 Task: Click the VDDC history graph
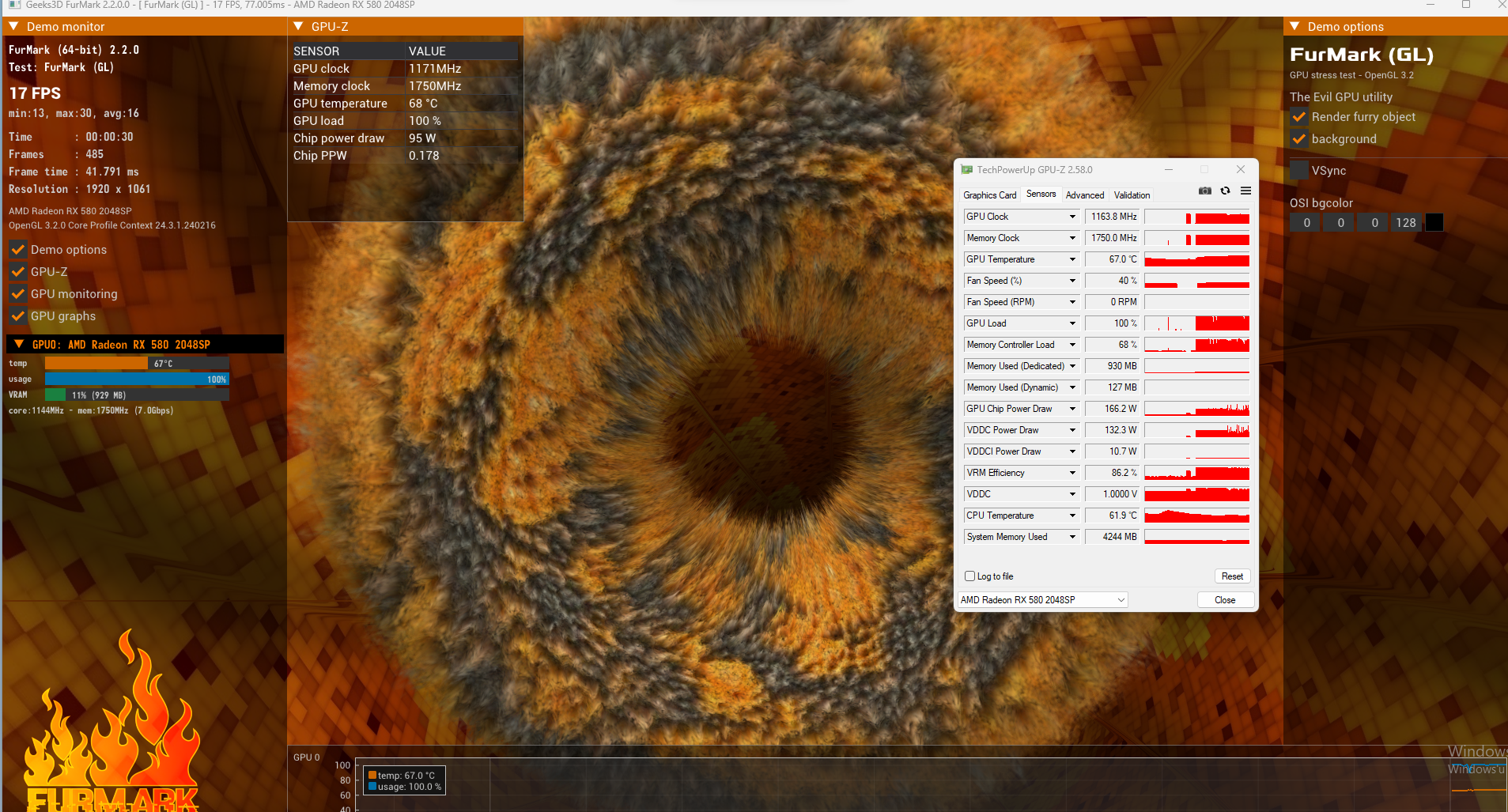point(1196,494)
